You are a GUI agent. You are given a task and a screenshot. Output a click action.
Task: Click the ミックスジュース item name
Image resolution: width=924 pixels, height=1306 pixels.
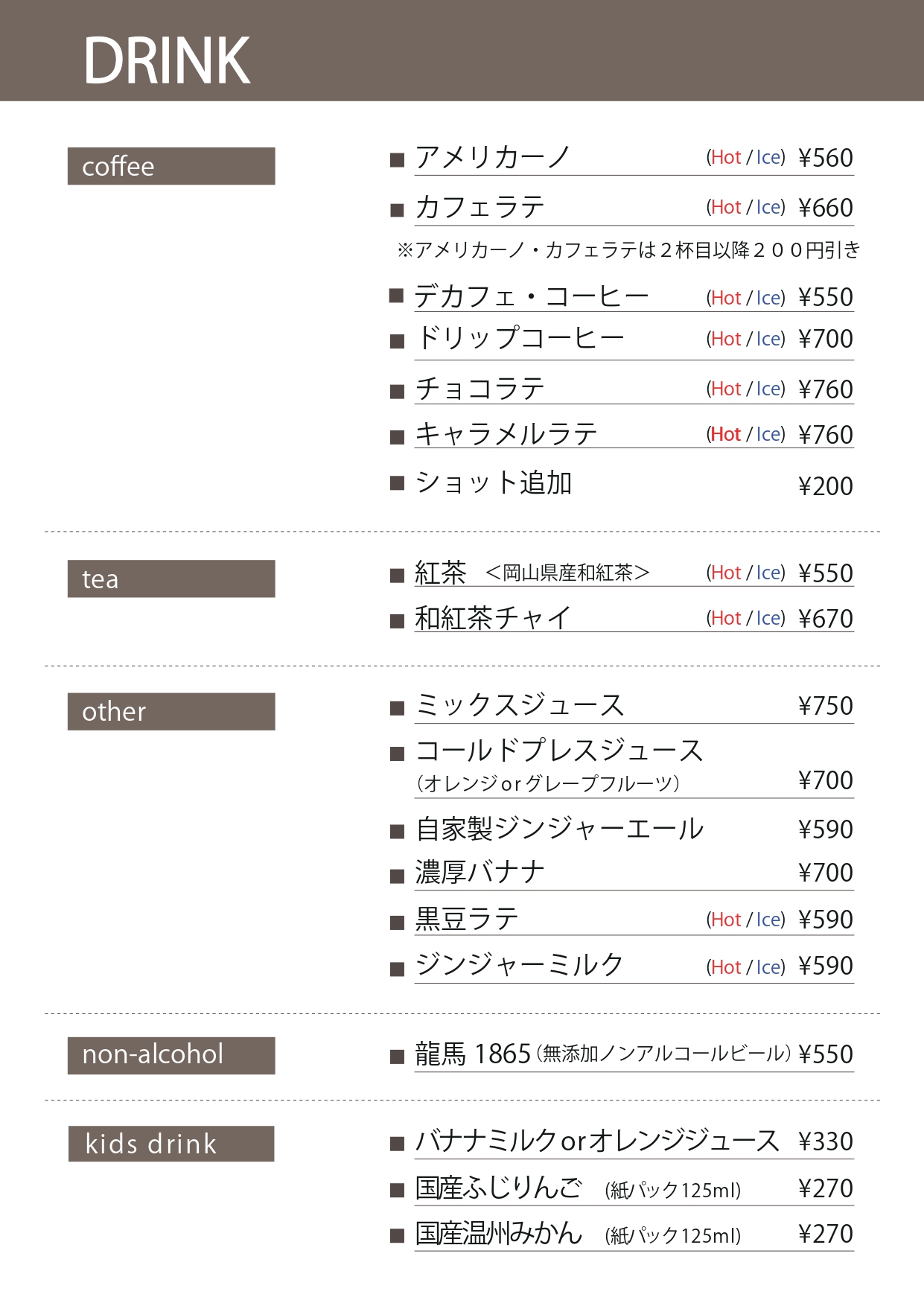(520, 705)
